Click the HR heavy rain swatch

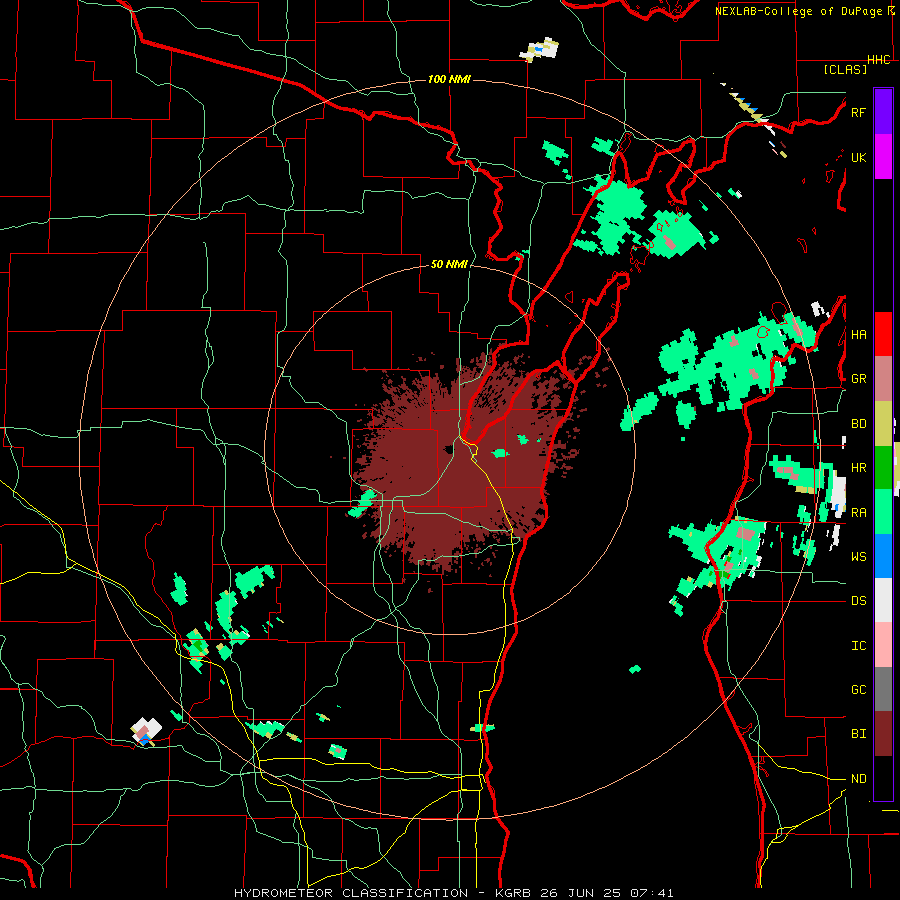883,467
